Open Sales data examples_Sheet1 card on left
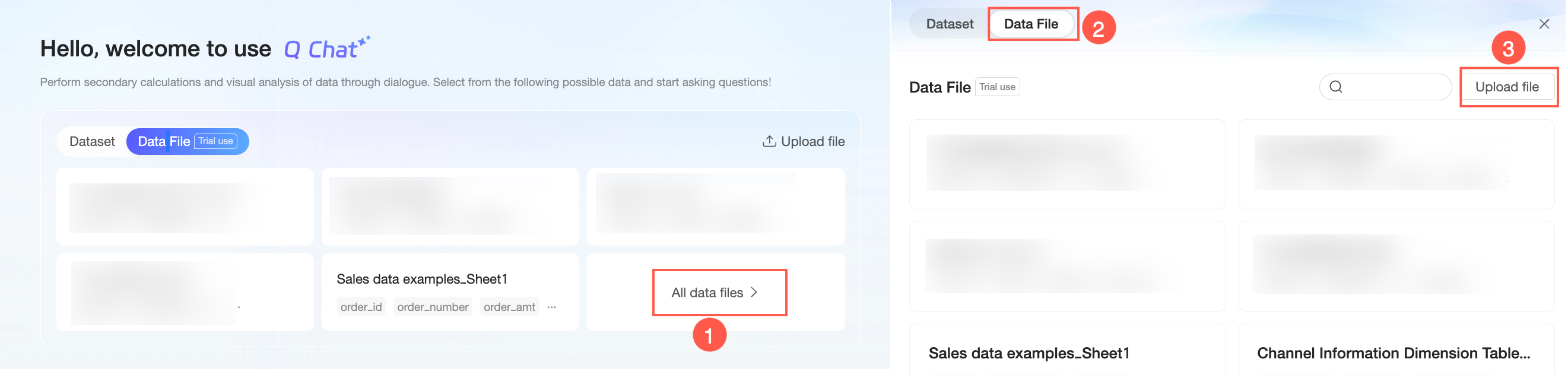 (x=421, y=279)
